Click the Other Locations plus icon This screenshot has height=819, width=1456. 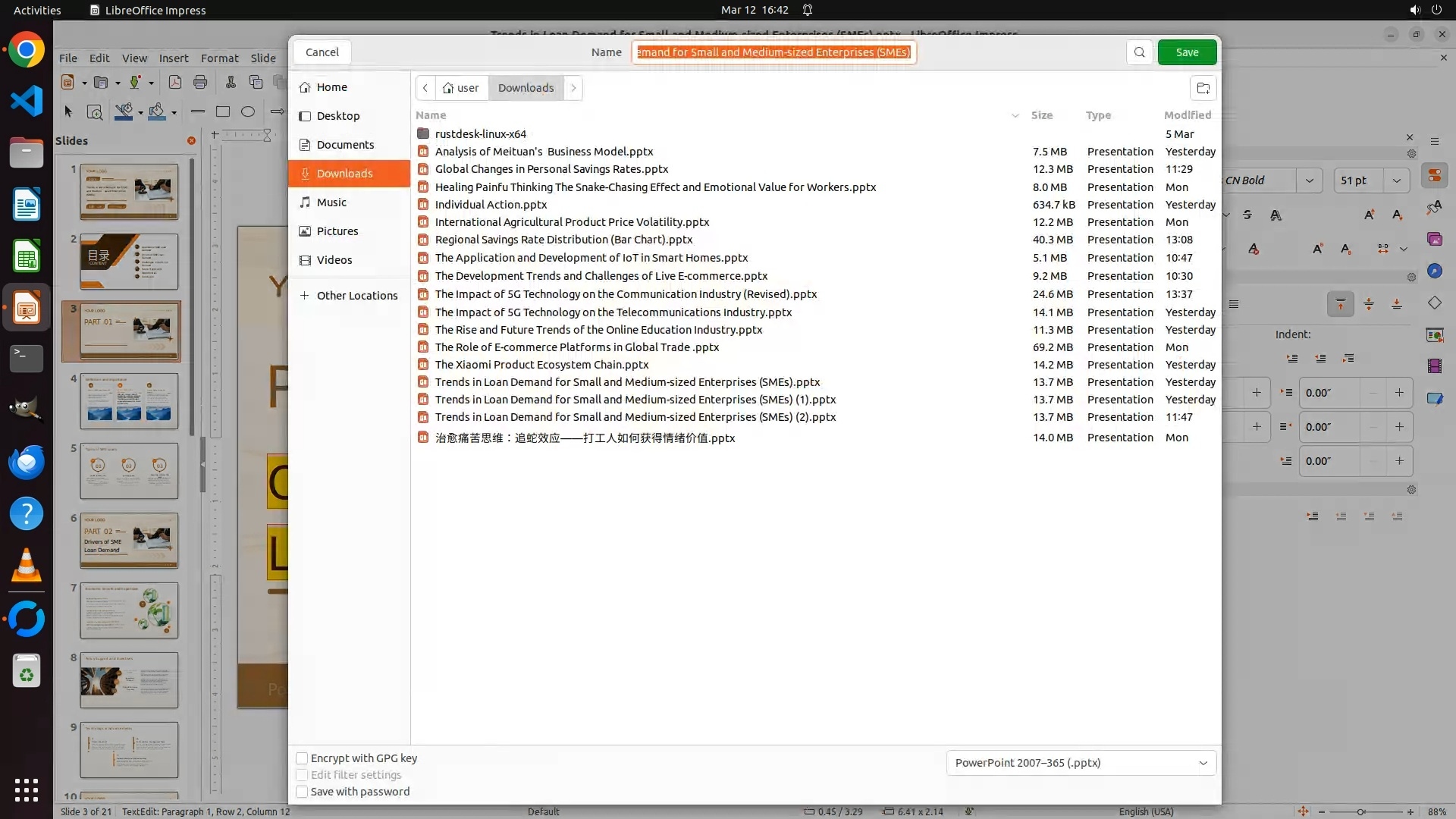point(305,295)
